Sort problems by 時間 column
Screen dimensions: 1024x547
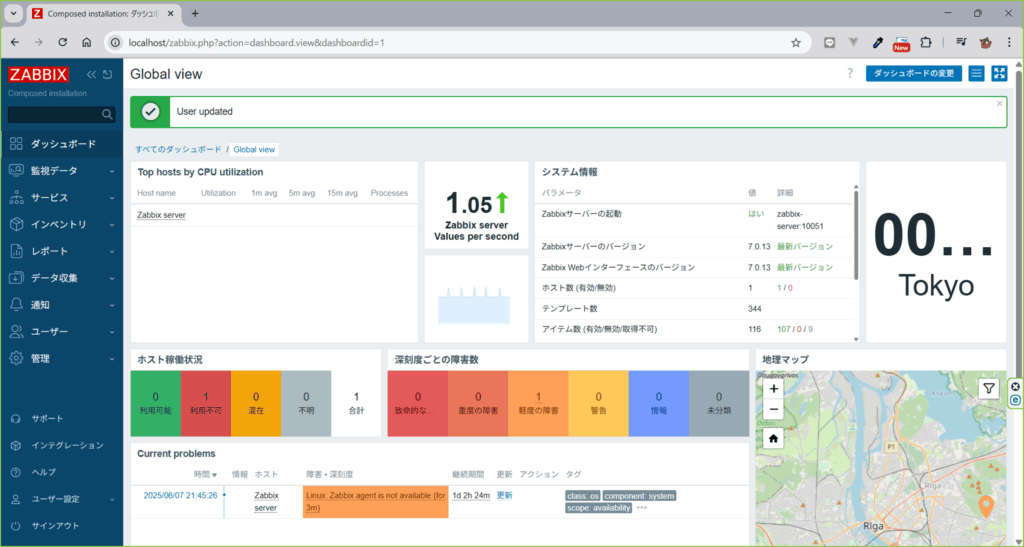pyautogui.click(x=204, y=475)
